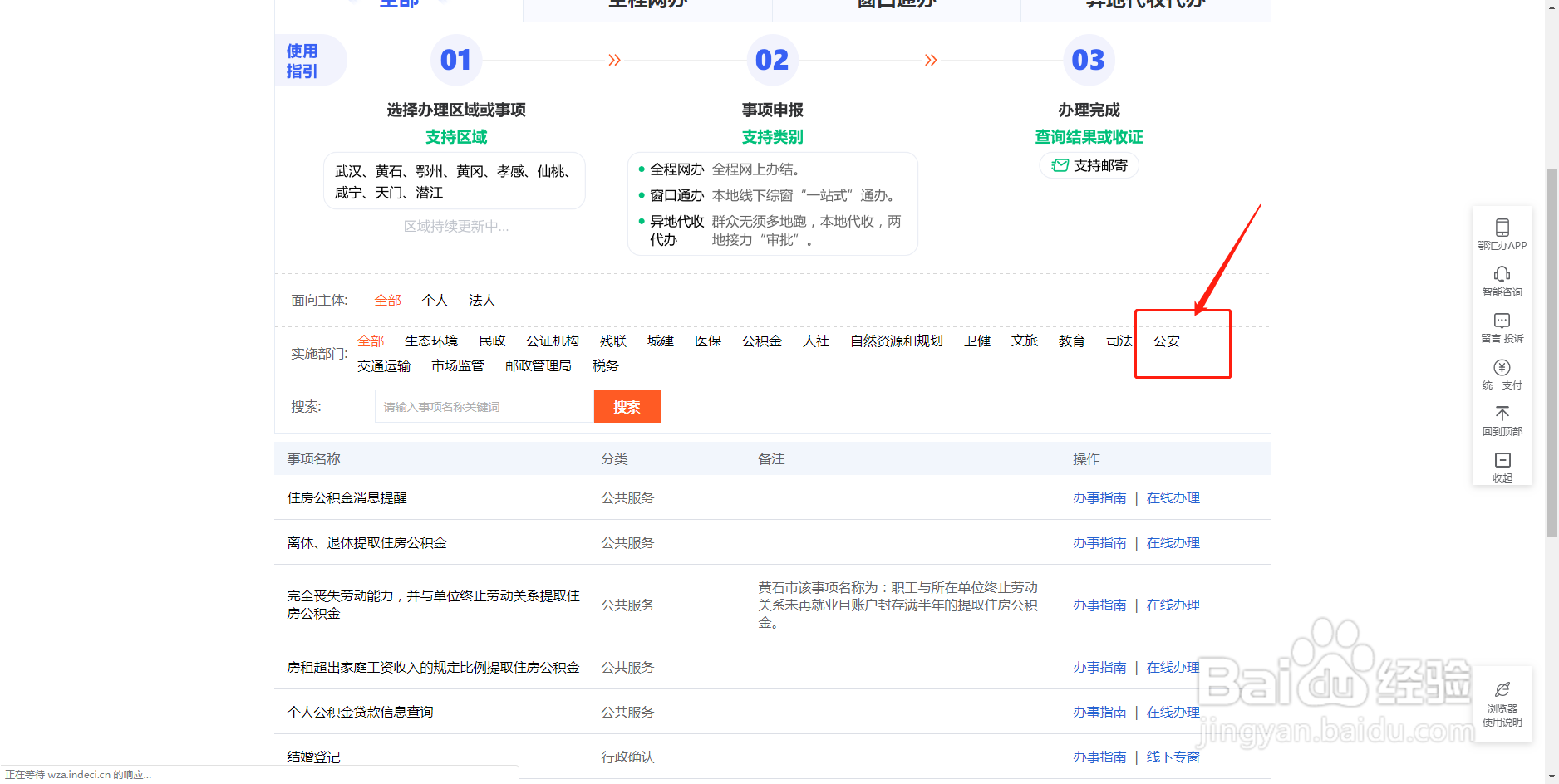The height and width of the screenshot is (784, 1559).
Task: Click the 支持邮寄 mail badge
Action: pyautogui.click(x=1089, y=165)
